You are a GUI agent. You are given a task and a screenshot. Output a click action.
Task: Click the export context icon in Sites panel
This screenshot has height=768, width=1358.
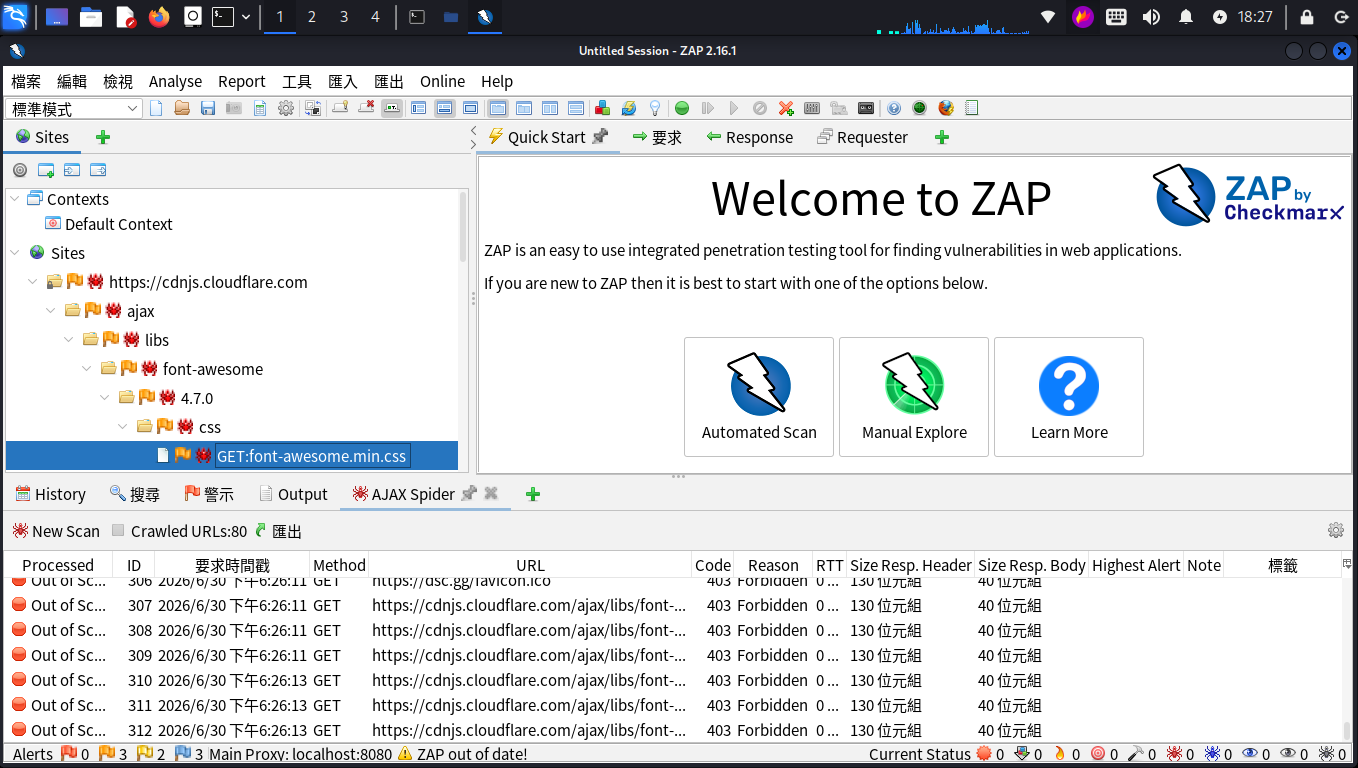98,170
